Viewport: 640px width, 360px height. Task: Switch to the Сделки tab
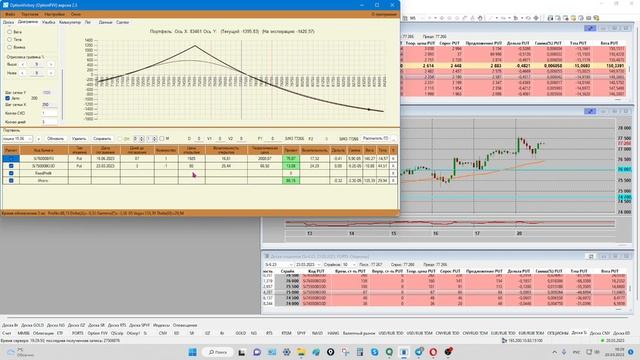pyautogui.click(x=122, y=22)
